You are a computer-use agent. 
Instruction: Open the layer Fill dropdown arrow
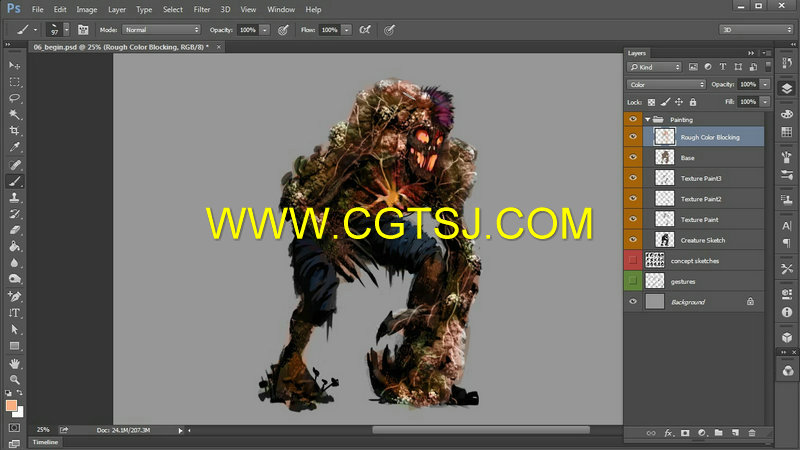coord(765,102)
